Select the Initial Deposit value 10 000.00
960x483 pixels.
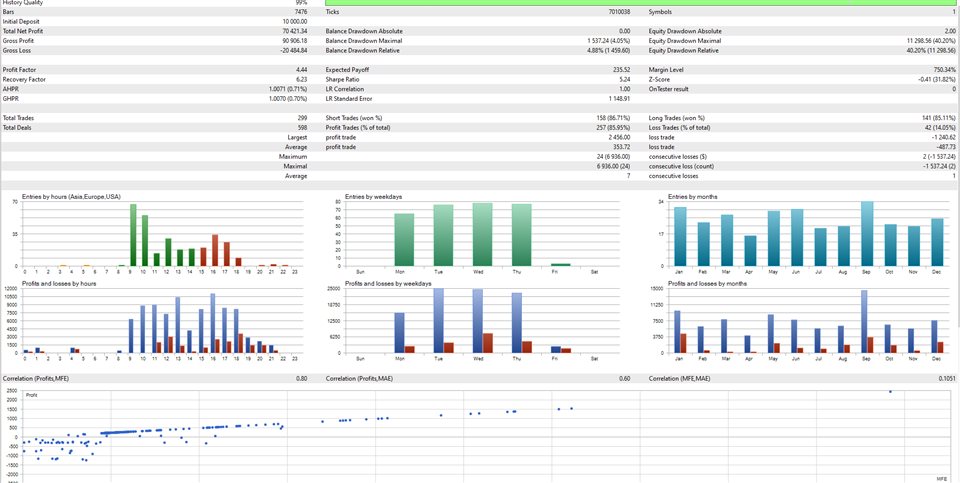pos(294,21)
